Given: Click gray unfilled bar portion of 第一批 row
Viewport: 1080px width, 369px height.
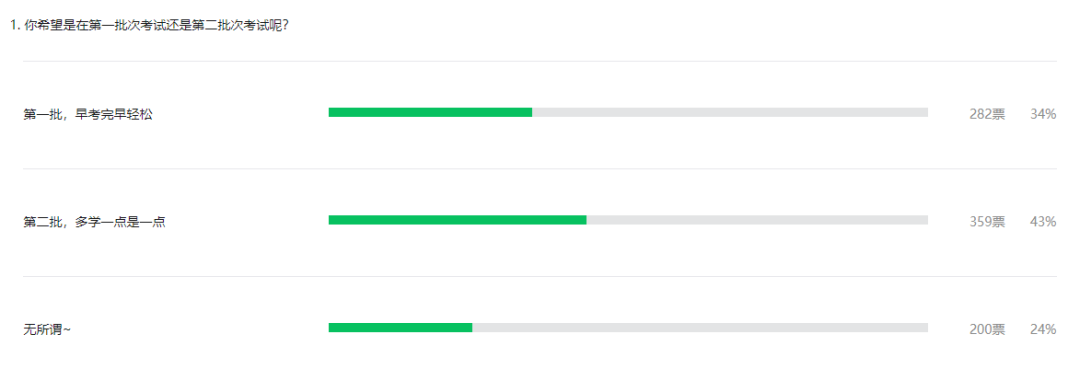Looking at the screenshot, I should (730, 112).
